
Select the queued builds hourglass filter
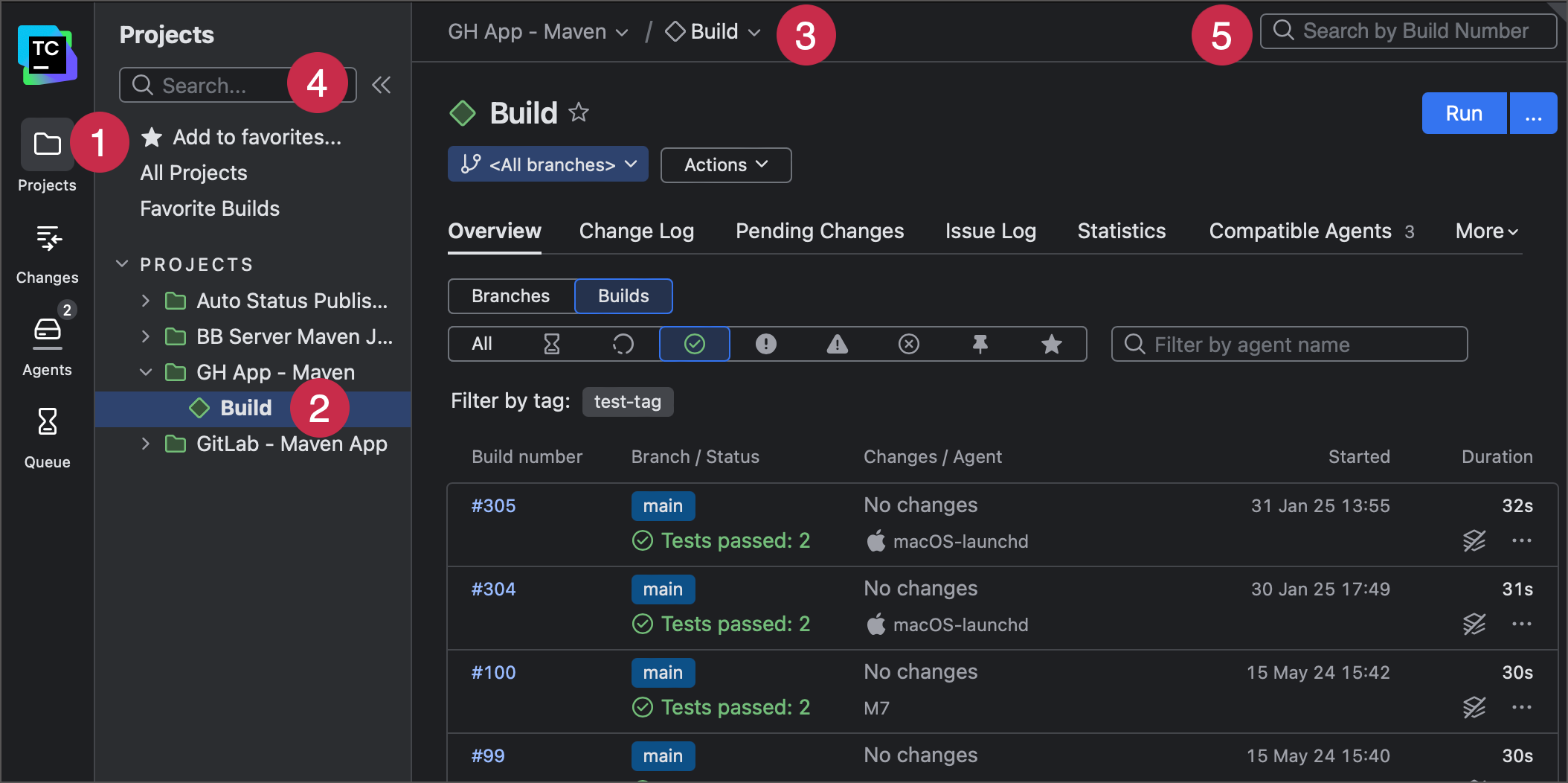[x=551, y=344]
